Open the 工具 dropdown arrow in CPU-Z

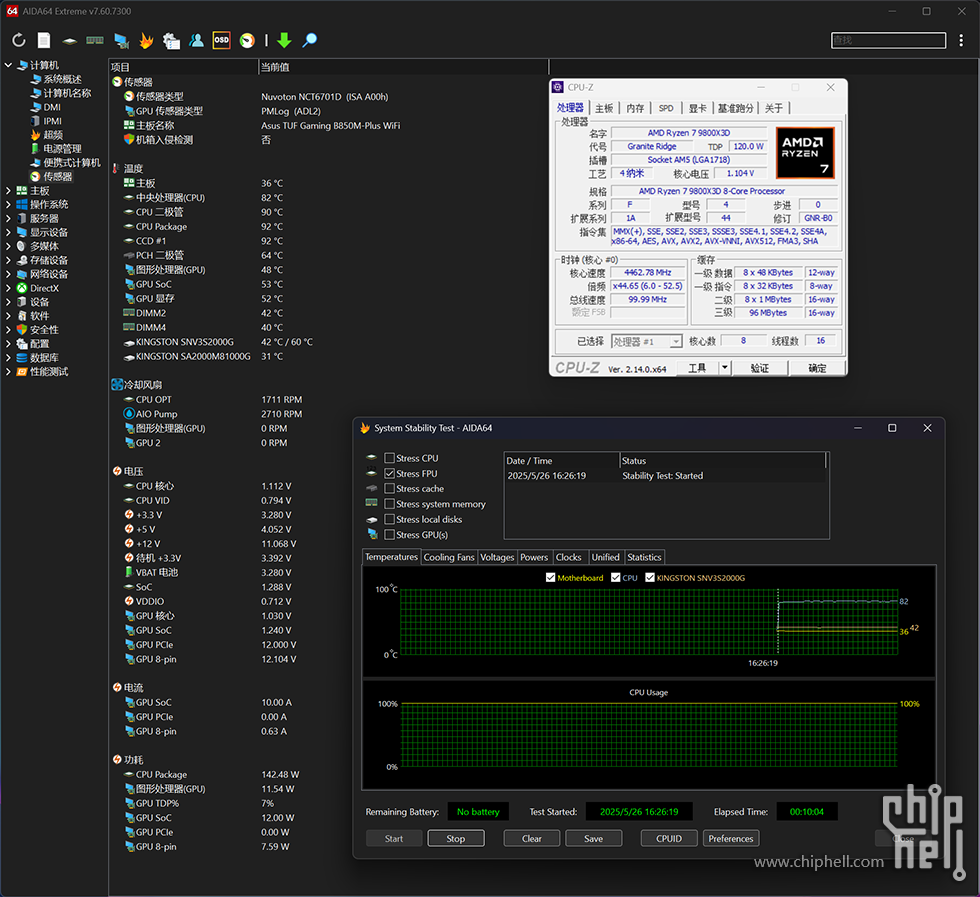(724, 368)
